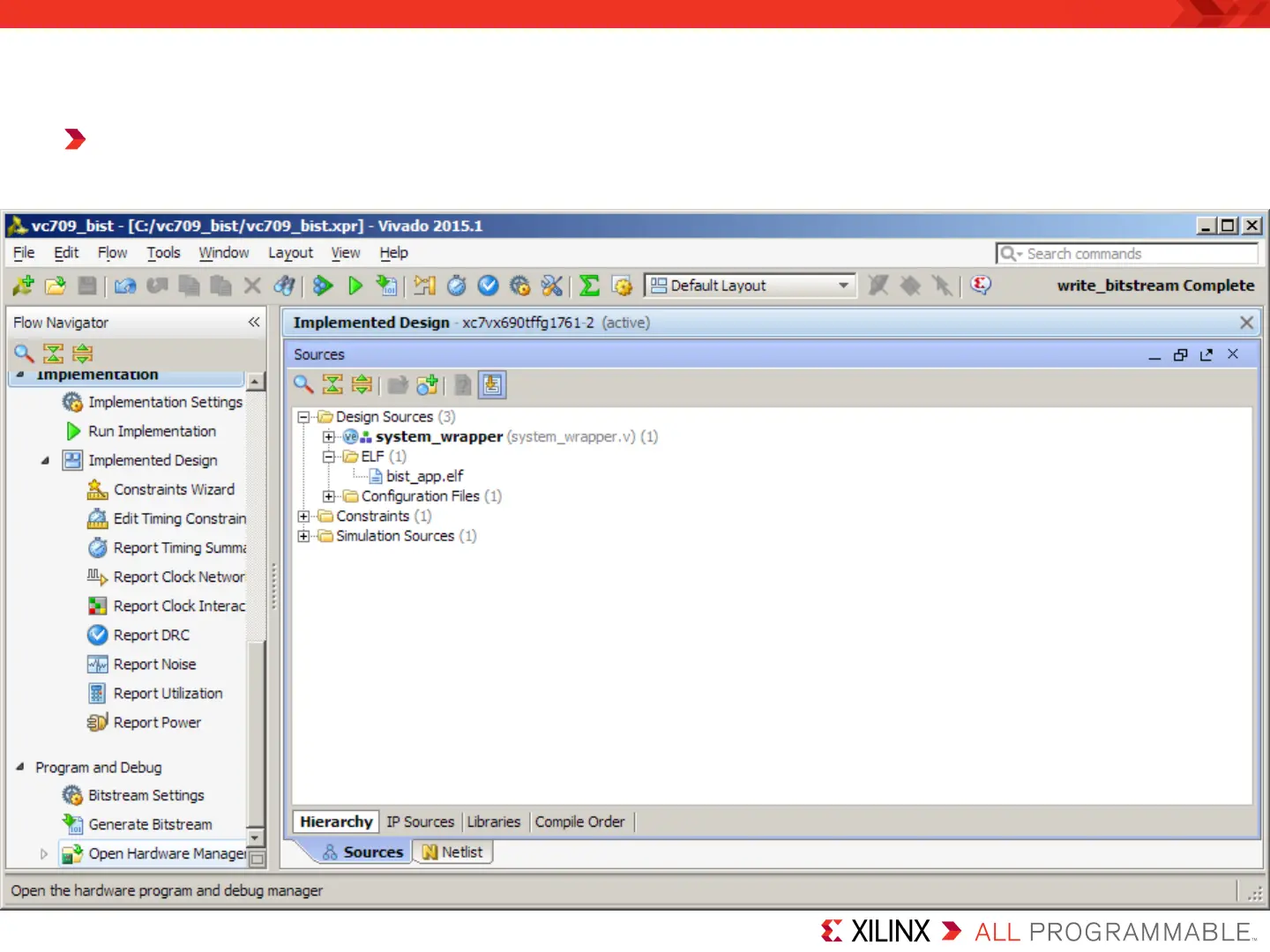Click the Run Synthesis toolbar icon

coord(323,286)
